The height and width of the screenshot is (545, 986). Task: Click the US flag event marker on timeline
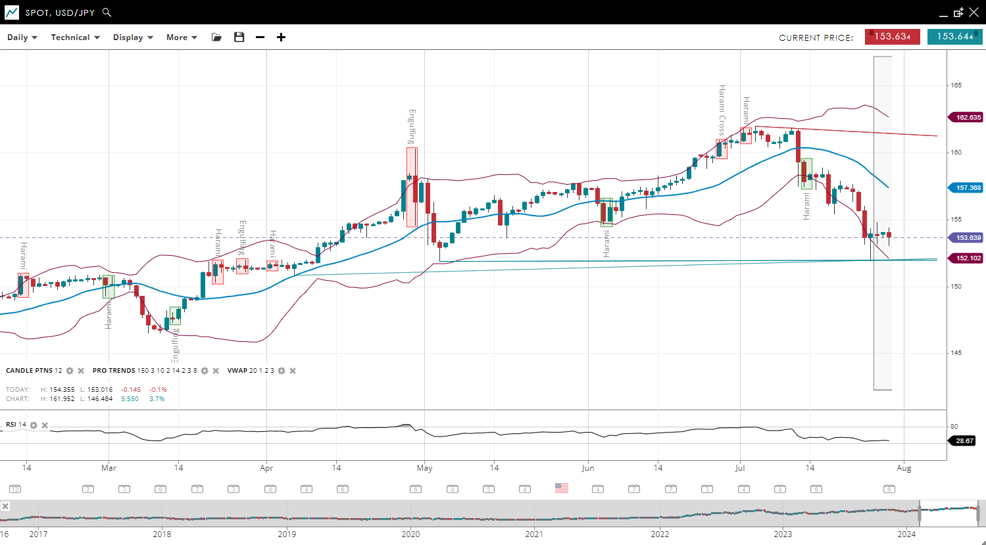[x=561, y=488]
